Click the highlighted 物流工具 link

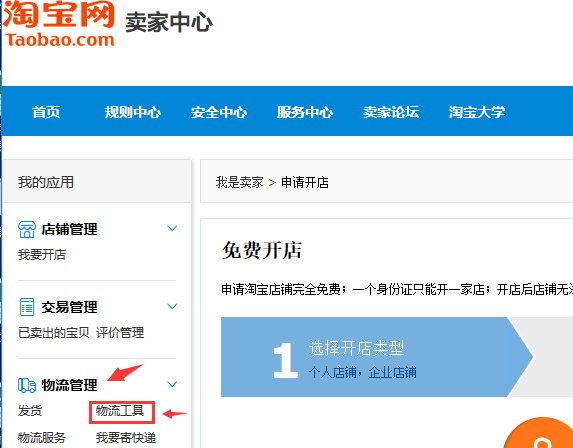click(x=120, y=411)
